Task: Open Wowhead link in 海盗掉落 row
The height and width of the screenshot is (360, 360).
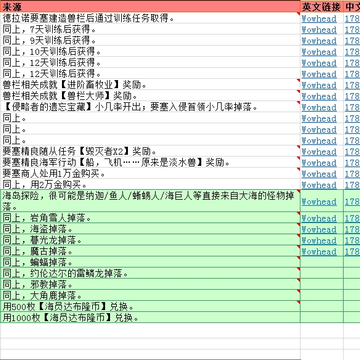Action: (319, 229)
